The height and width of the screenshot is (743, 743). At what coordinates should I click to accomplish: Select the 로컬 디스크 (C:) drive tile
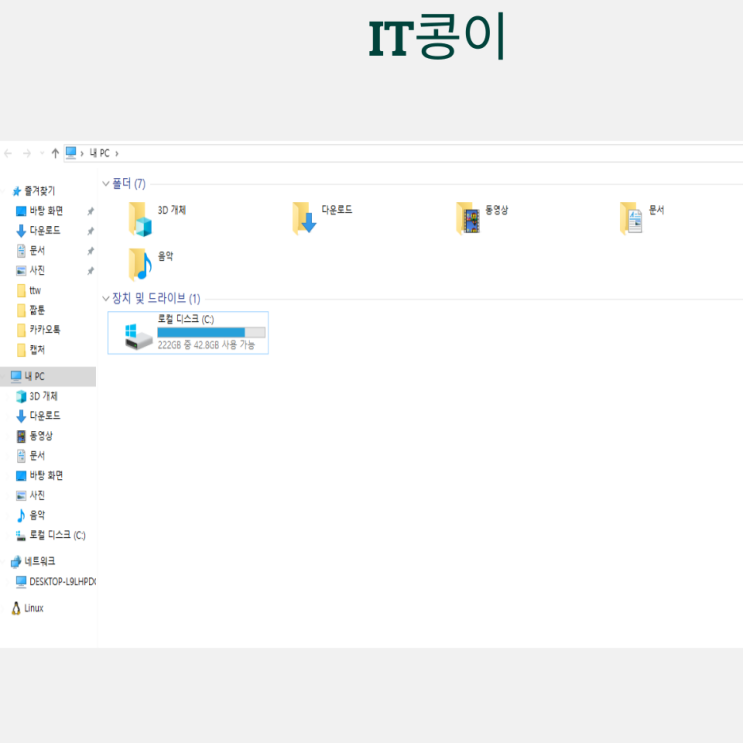point(188,333)
